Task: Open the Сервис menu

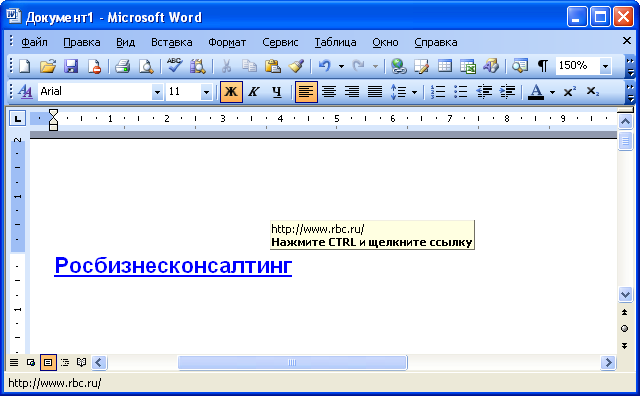Action: click(x=280, y=42)
